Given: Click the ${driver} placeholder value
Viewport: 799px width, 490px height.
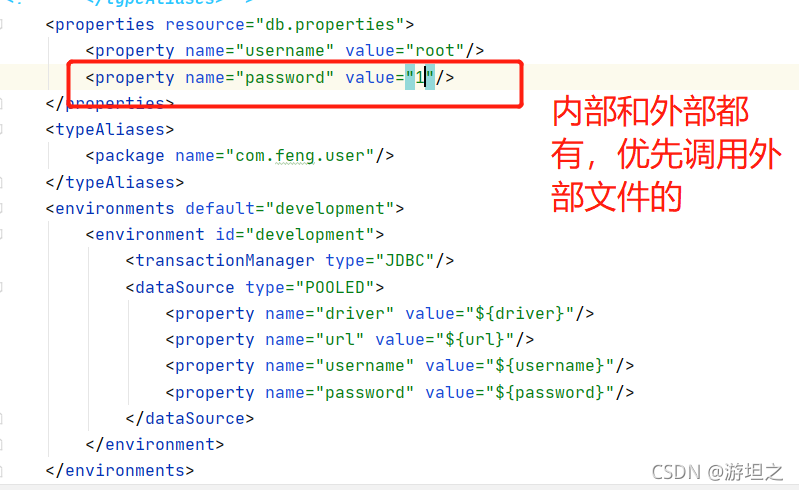Looking at the screenshot, I should [x=520, y=313].
